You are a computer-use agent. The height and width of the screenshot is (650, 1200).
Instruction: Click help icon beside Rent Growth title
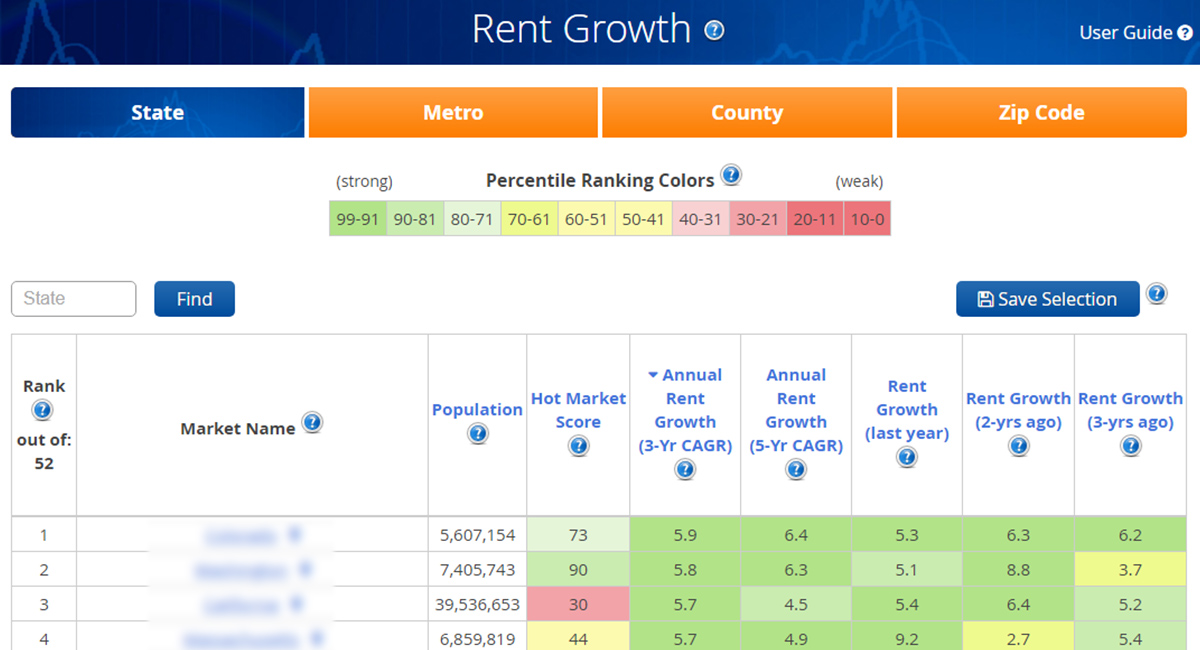714,30
